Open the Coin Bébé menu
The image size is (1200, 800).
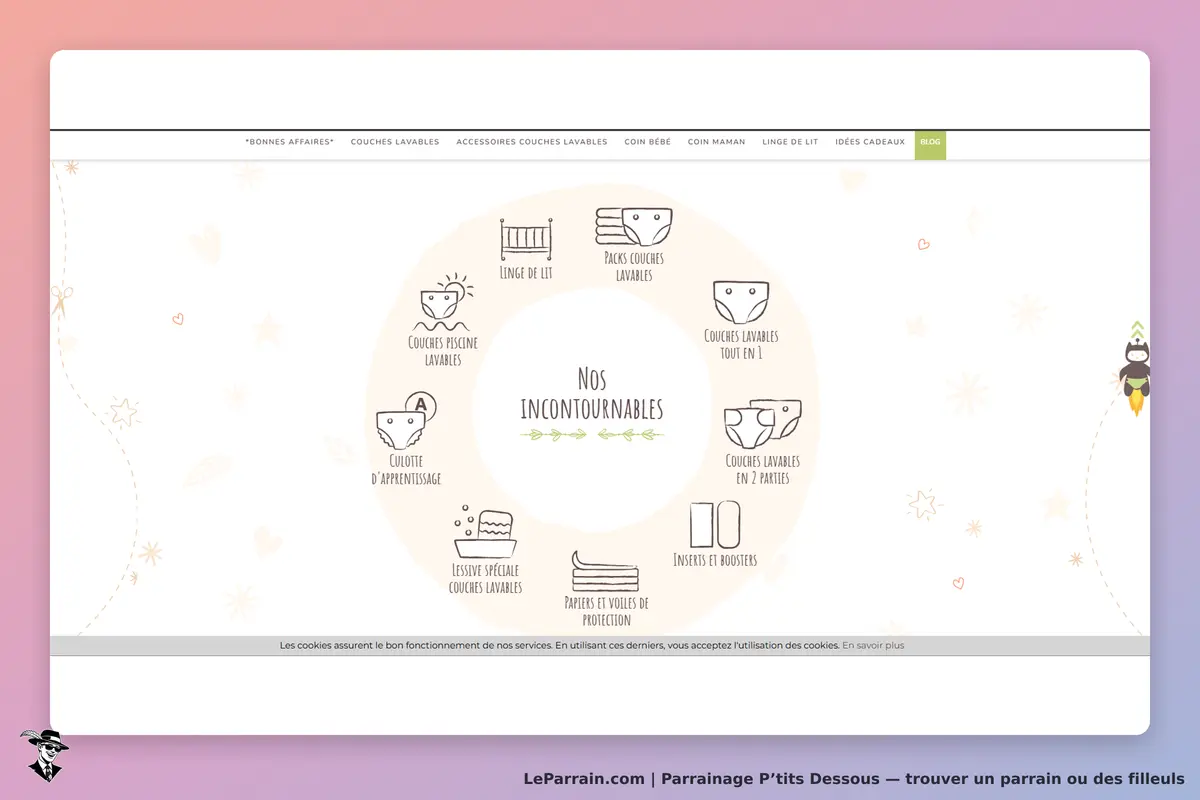648,142
